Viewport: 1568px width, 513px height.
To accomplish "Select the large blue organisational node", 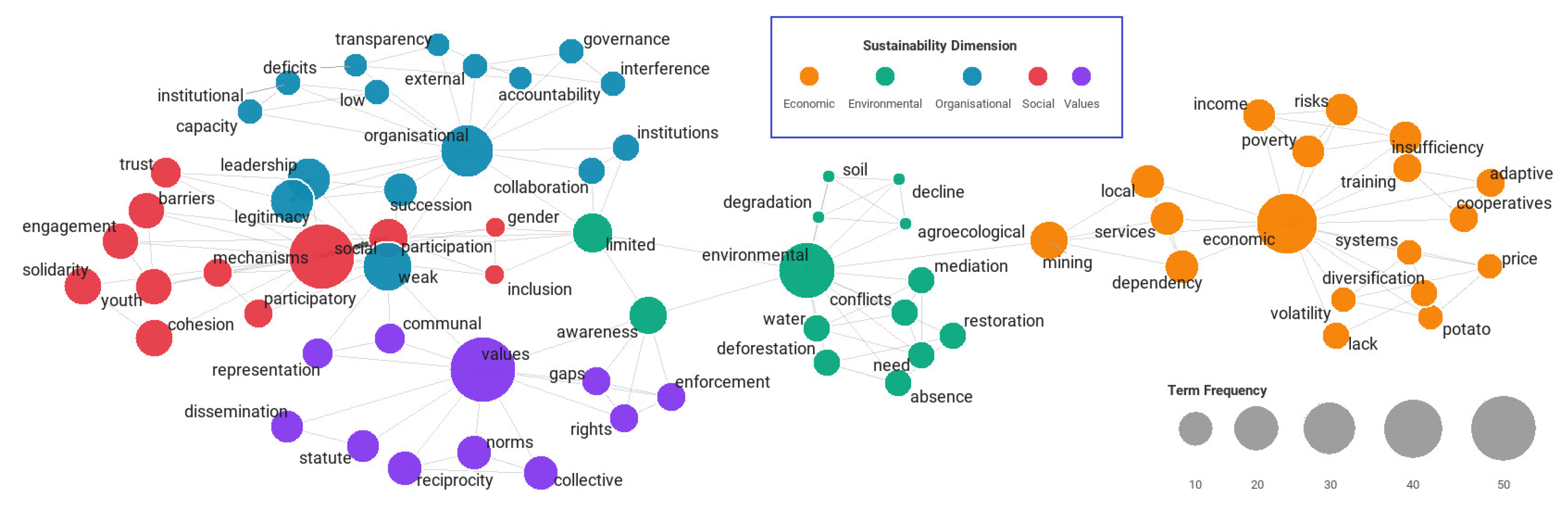I will 467,151.
